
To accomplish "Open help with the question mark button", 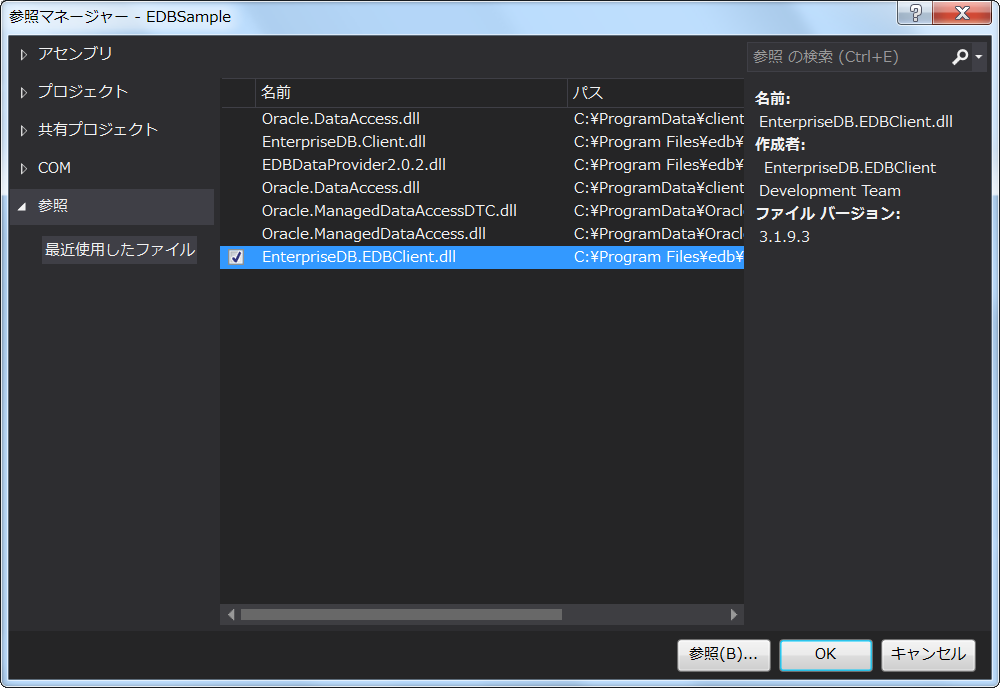I will [914, 14].
